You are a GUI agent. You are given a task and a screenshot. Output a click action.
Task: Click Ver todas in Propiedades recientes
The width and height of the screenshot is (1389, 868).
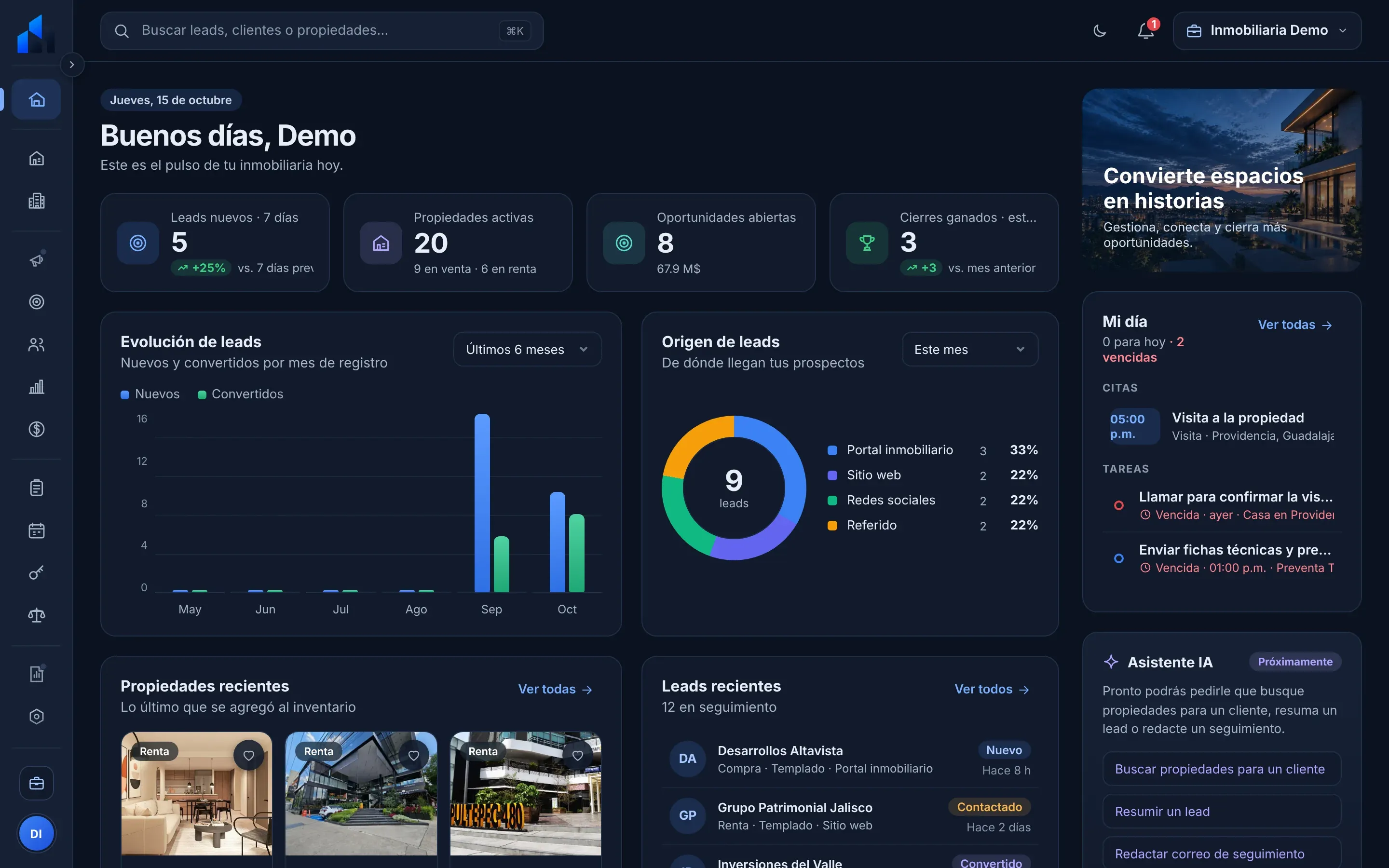click(556, 689)
